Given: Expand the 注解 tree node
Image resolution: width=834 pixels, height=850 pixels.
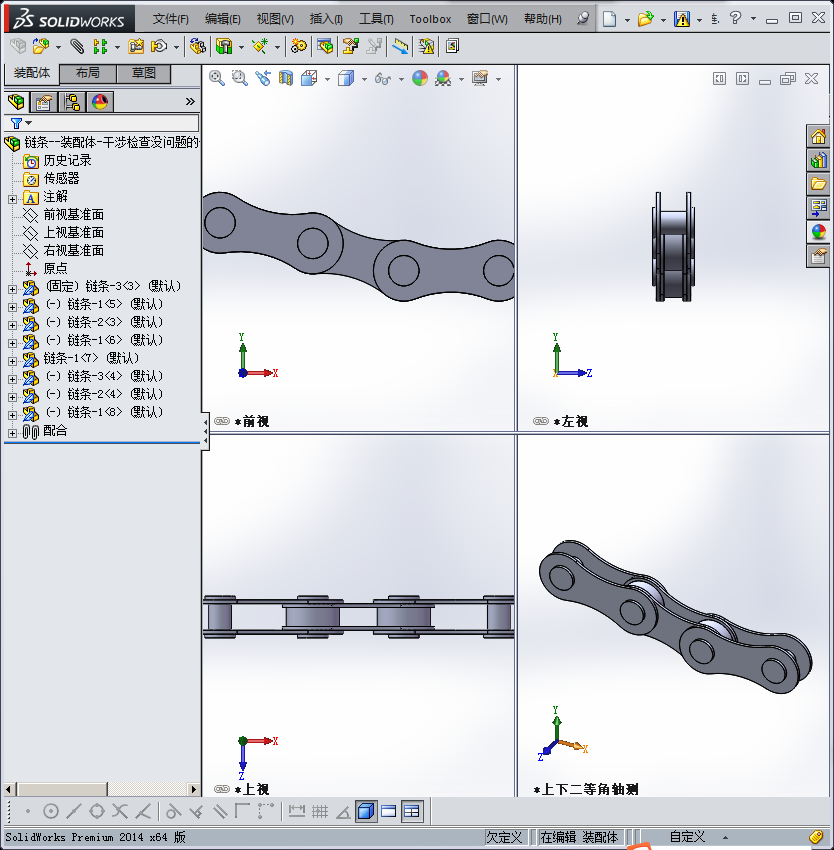Looking at the screenshot, I should pos(12,199).
